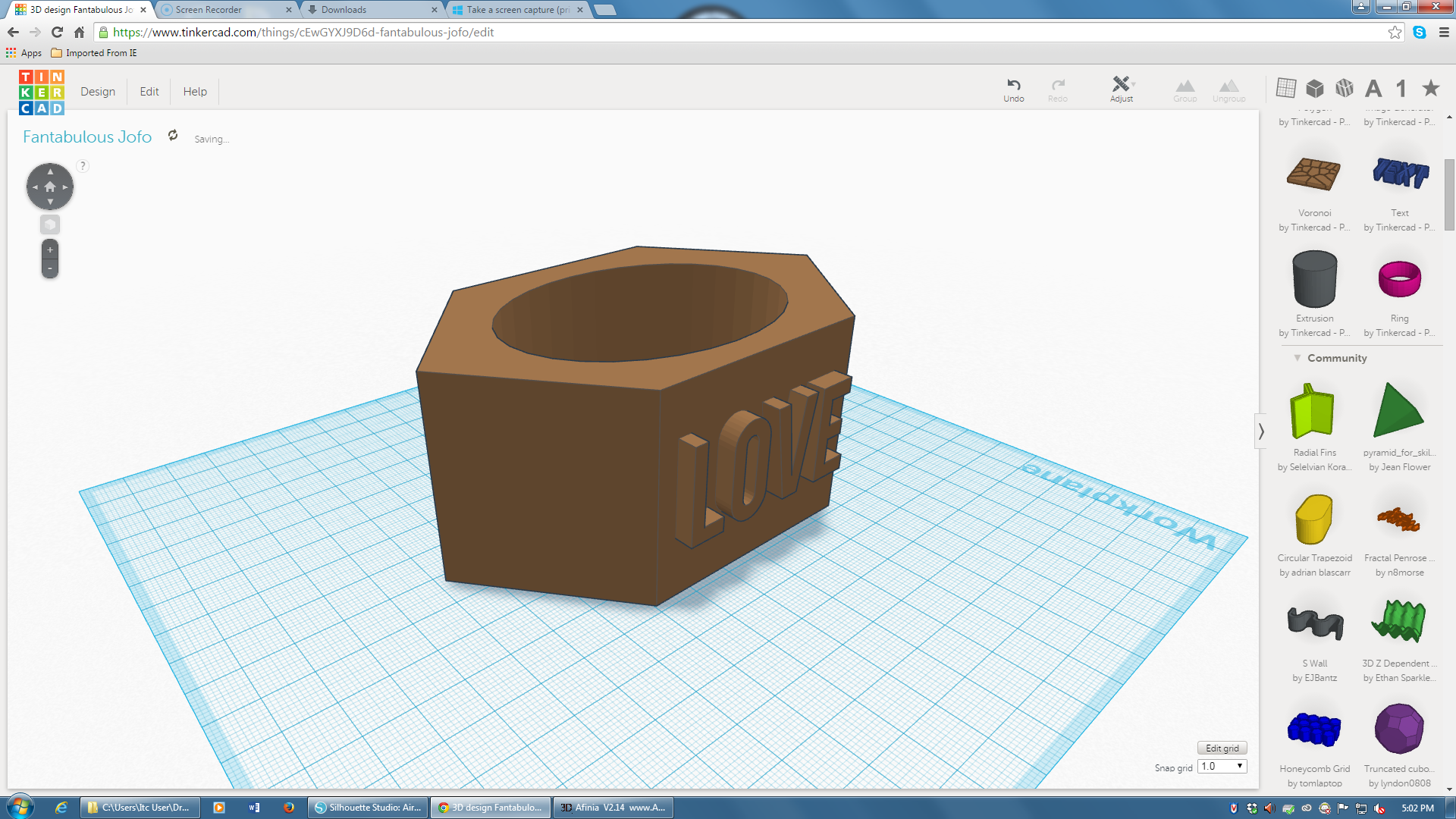Screen dimensions: 1456x819
Task: Open the Chrome menu hamburger icon
Action: coord(1444,32)
